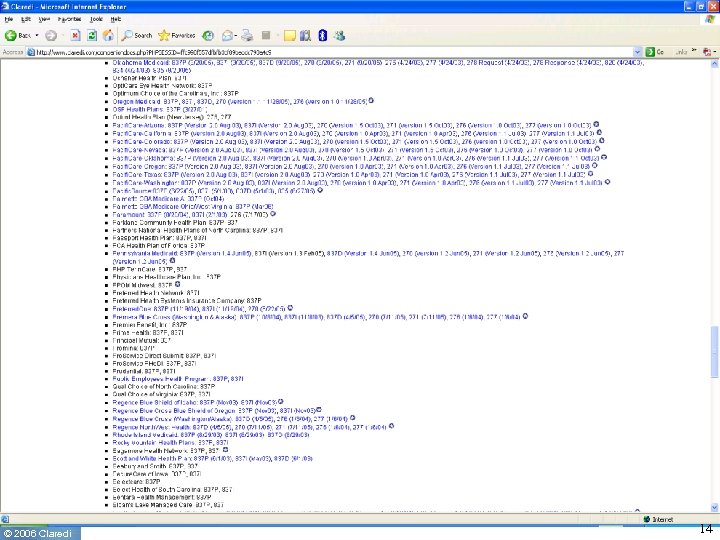The width and height of the screenshot is (720, 540).
Task: Open the Help menu
Action: (116, 19)
